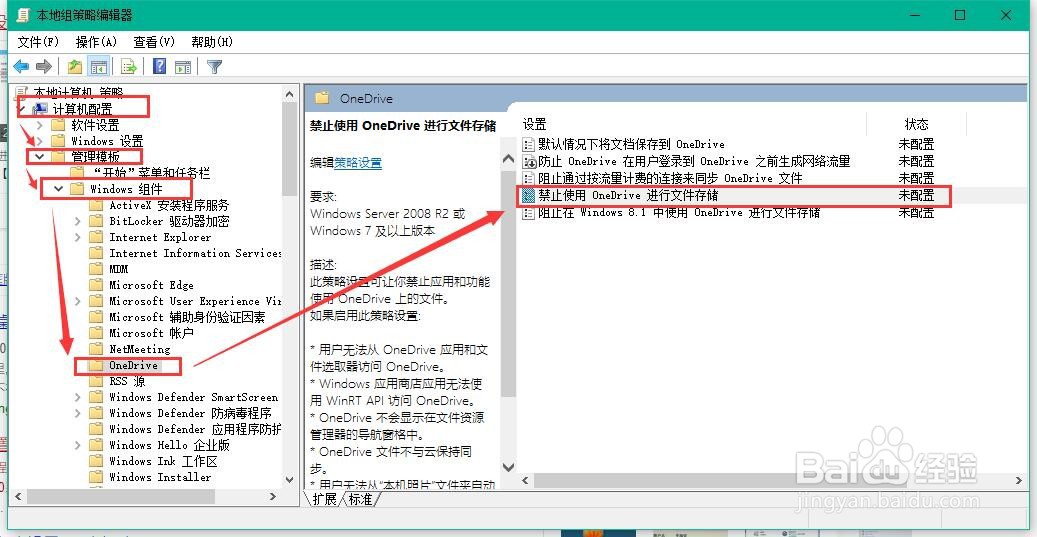Click the icon for 防止 OneDrive 在用户登录 policy
The image size is (1037, 537).
pos(528,161)
